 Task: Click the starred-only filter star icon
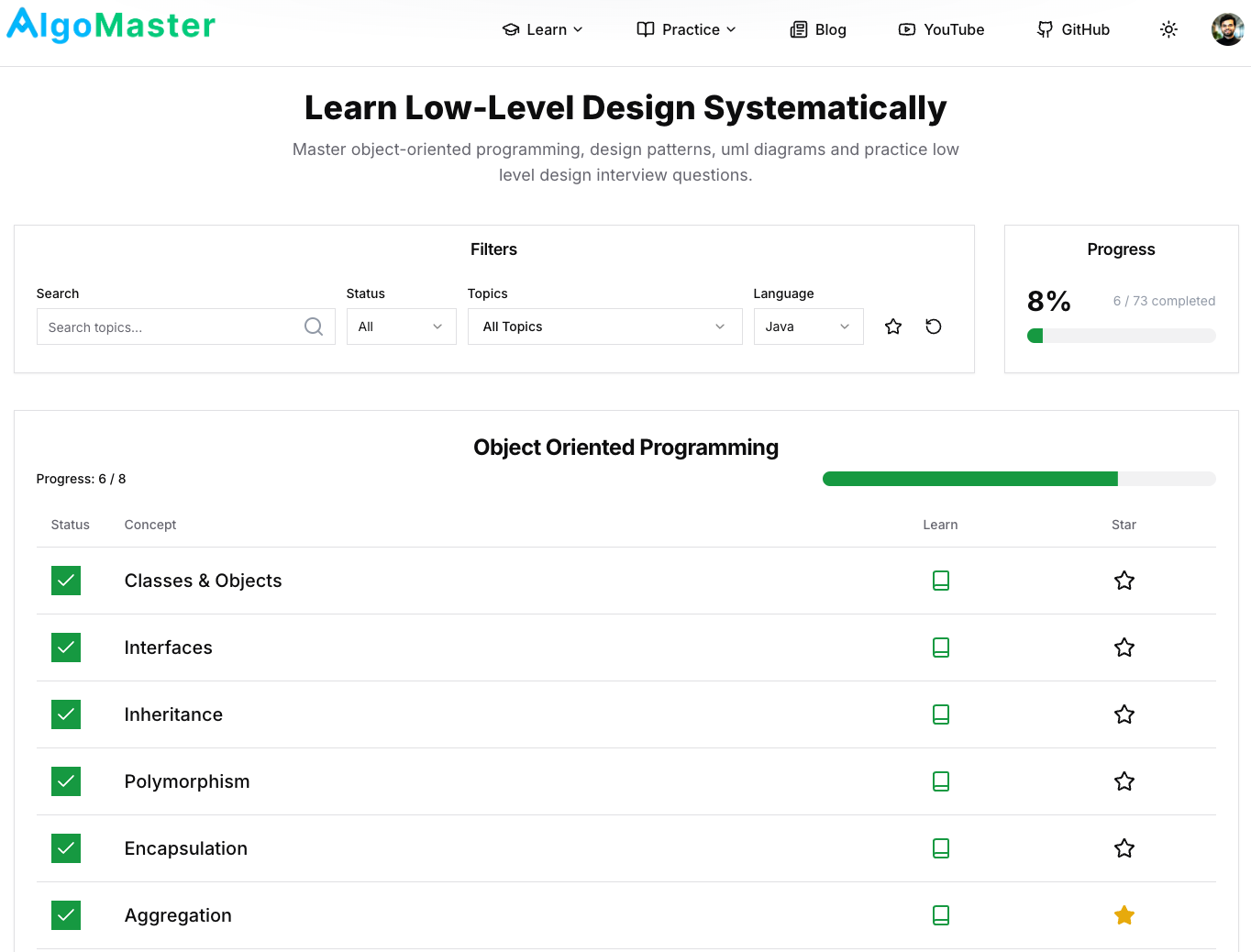point(893,327)
